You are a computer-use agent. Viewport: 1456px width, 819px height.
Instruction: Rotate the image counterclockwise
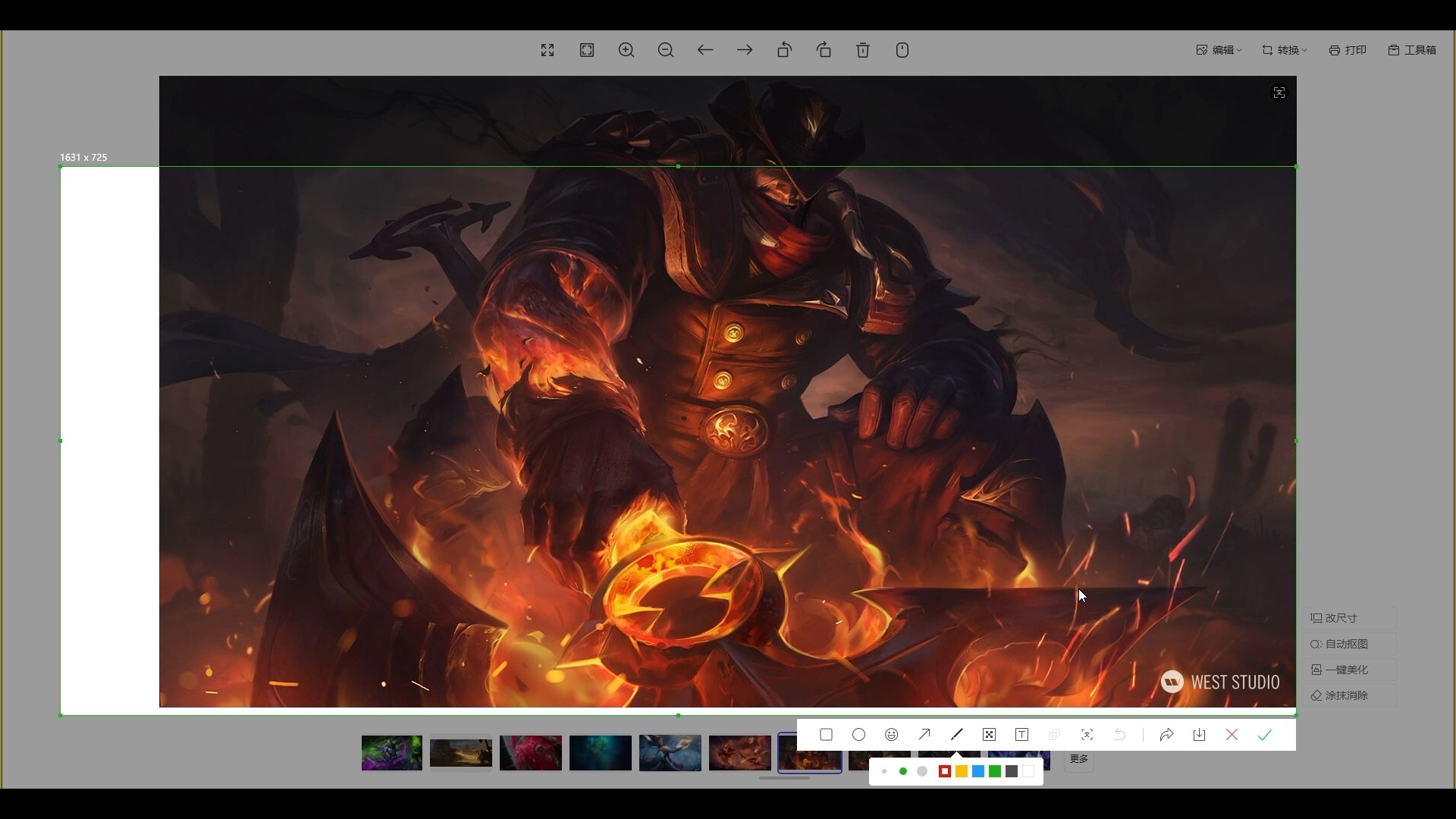pyautogui.click(x=784, y=50)
